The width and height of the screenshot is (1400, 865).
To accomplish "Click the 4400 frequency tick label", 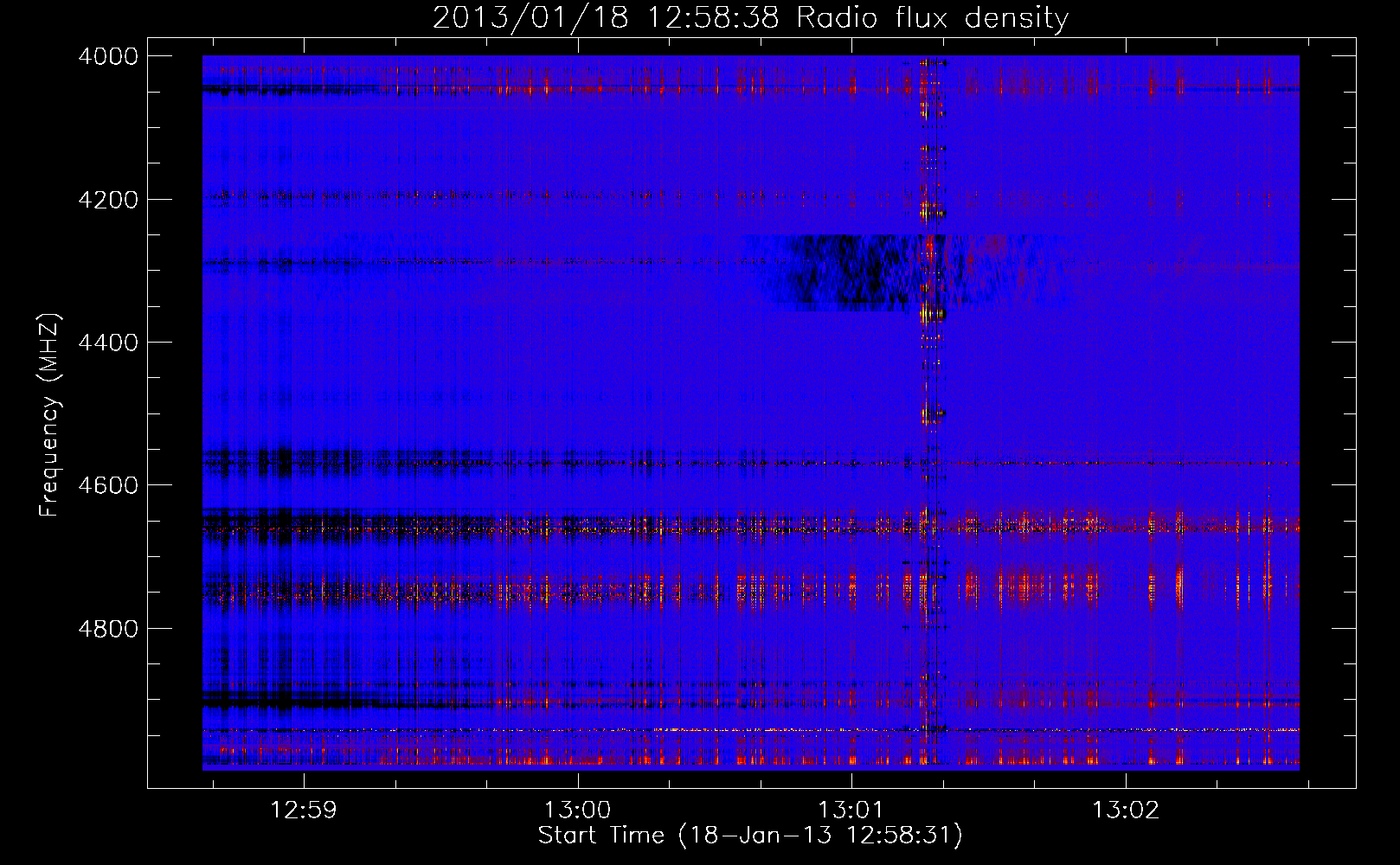I will (108, 343).
